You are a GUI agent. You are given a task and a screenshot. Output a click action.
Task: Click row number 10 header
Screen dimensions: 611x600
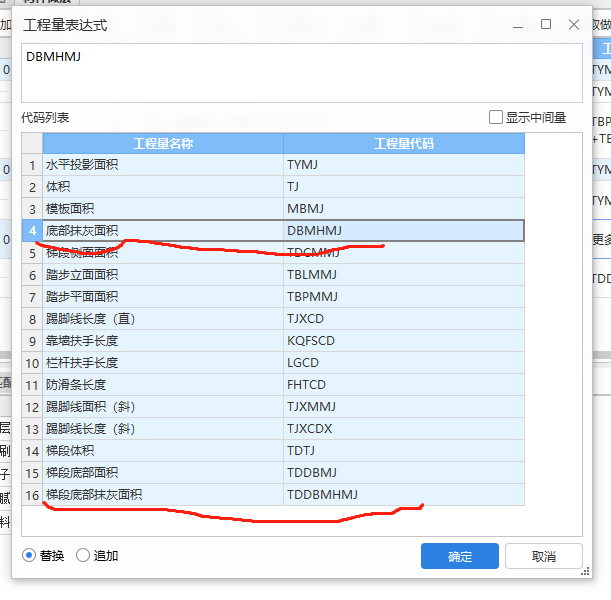[32, 363]
